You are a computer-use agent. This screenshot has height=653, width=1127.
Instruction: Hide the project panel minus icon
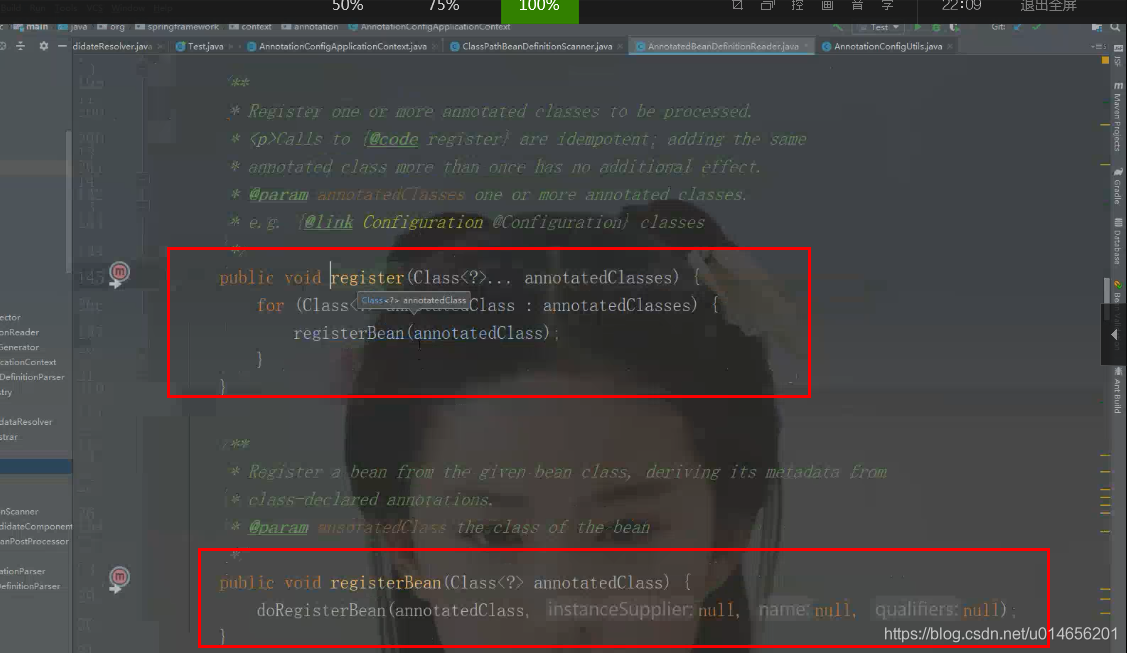[x=62, y=46]
